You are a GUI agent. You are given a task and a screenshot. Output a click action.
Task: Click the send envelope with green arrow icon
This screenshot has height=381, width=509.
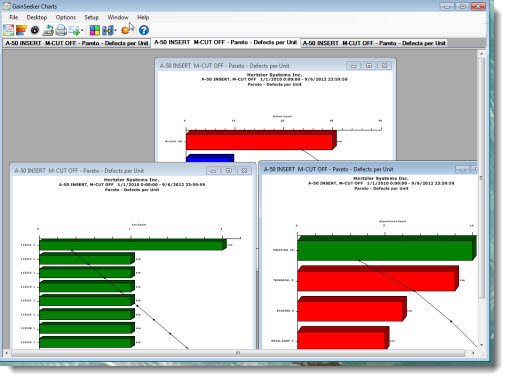(x=74, y=31)
